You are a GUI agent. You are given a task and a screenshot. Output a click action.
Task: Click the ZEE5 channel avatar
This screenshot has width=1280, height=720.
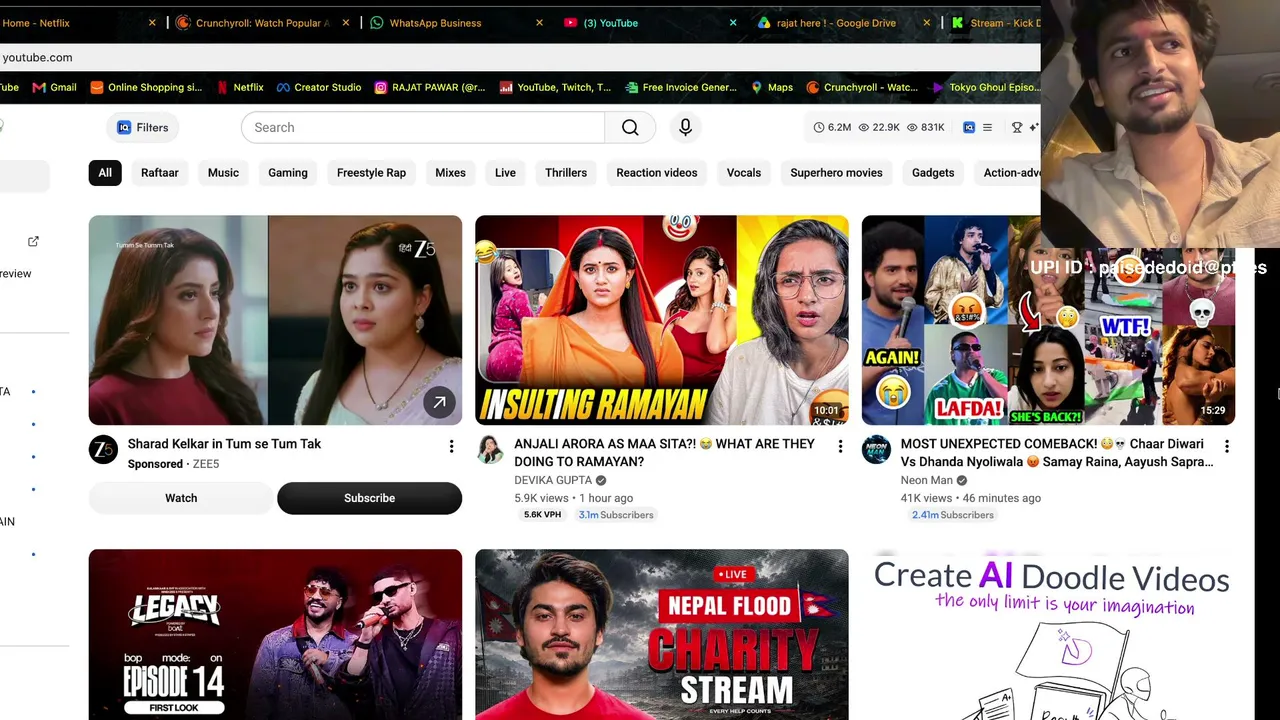click(x=103, y=450)
